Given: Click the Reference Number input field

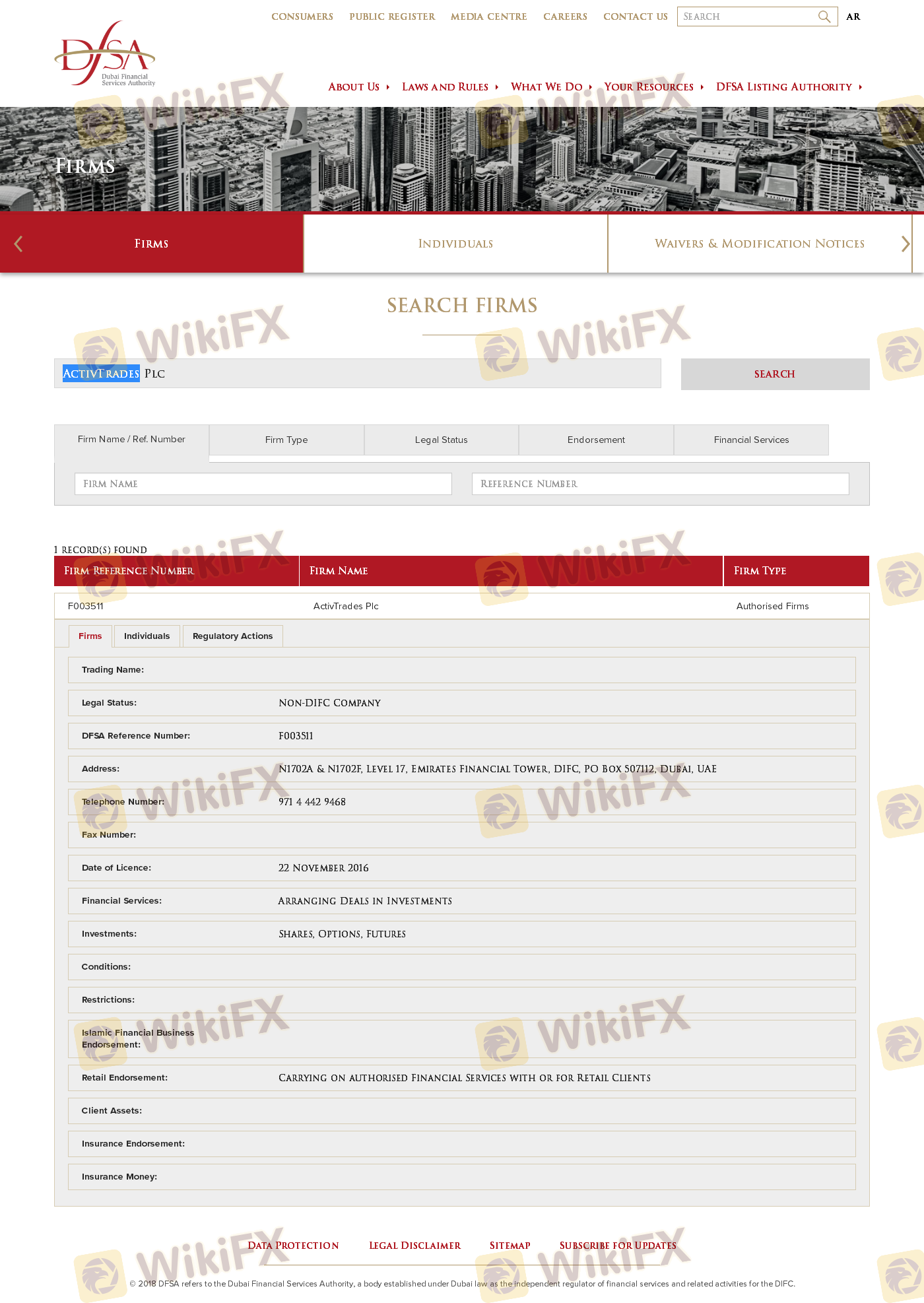Looking at the screenshot, I should tap(661, 484).
